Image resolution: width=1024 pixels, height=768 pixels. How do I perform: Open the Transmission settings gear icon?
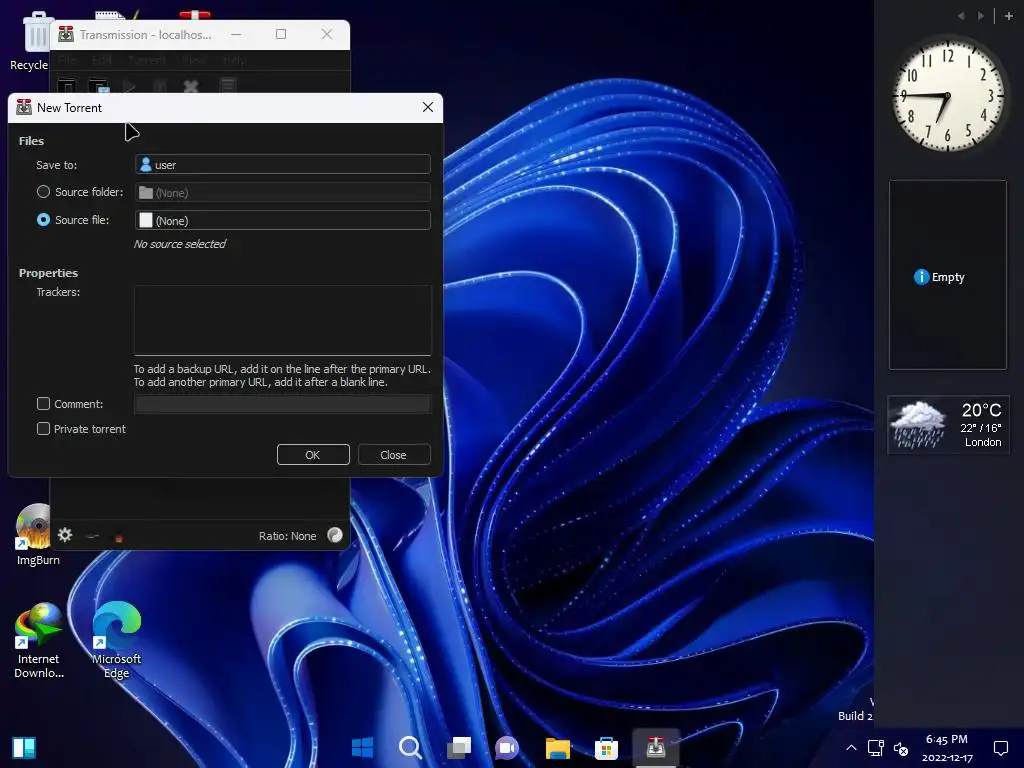tap(65, 535)
